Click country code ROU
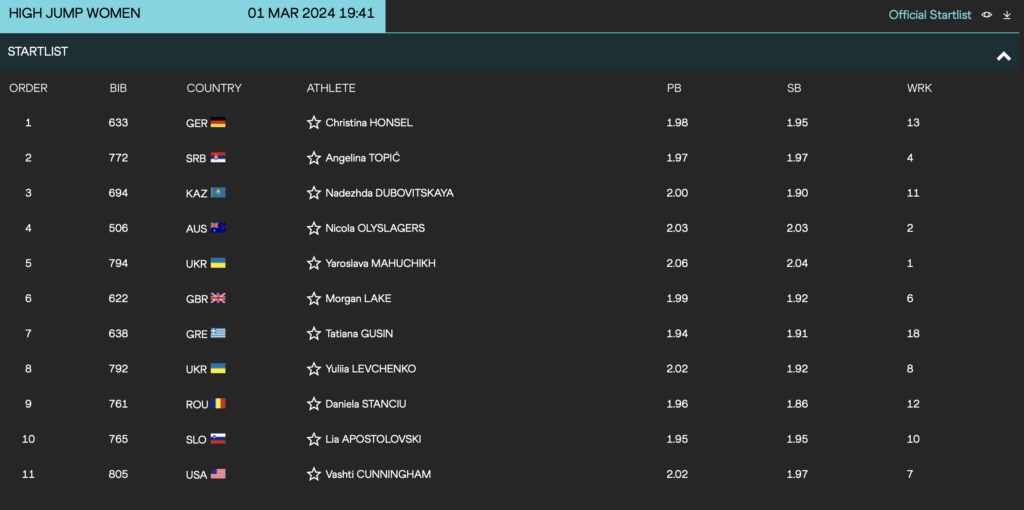The image size is (1024, 510). tap(197, 404)
